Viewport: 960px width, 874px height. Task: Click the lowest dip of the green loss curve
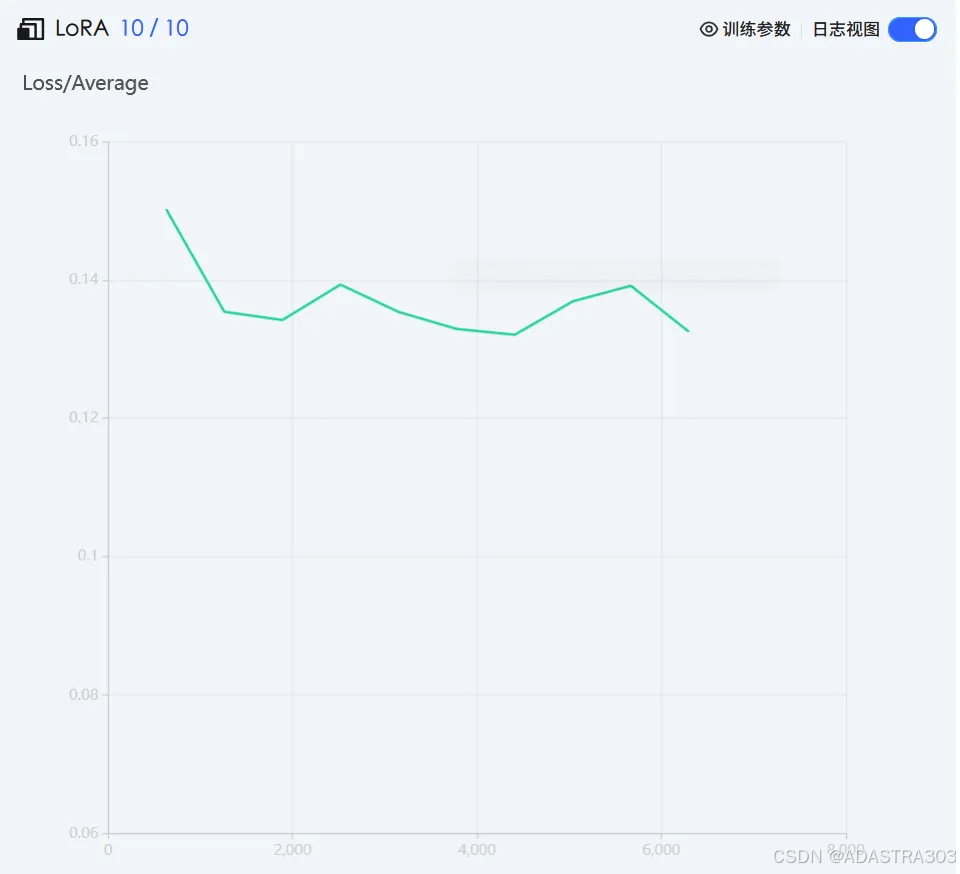click(515, 333)
